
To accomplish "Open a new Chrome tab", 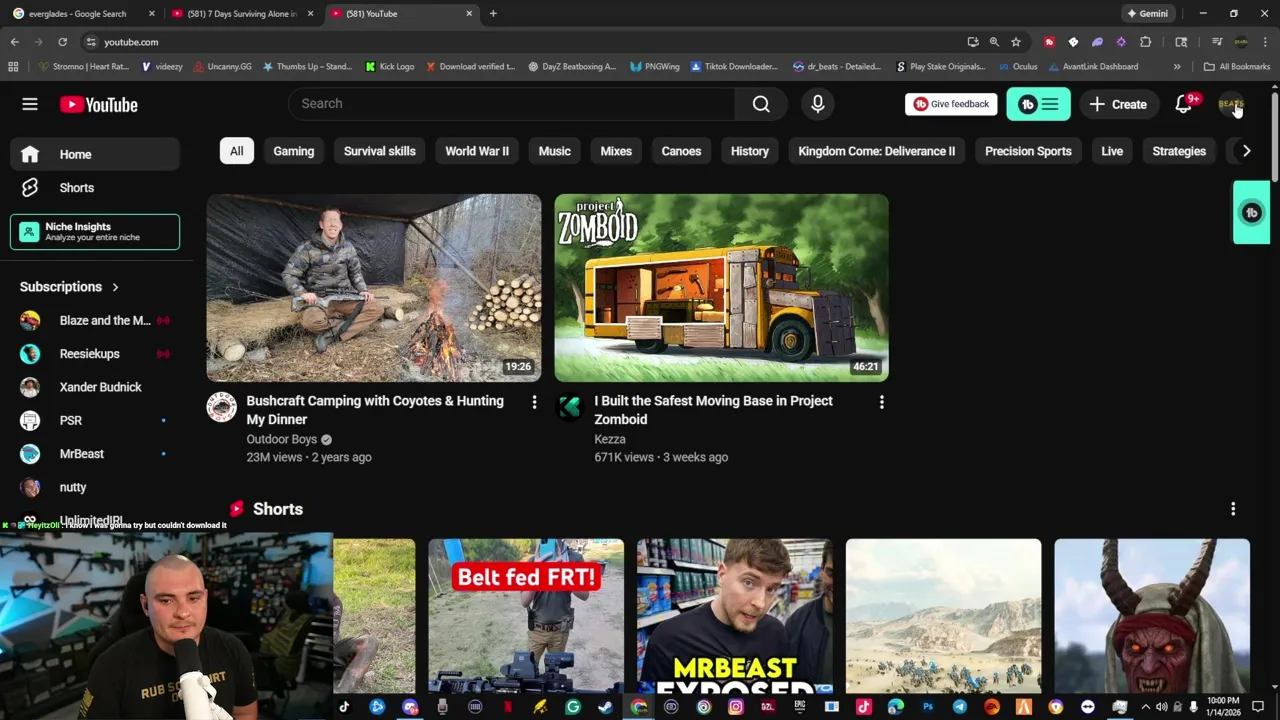I will 493,14.
